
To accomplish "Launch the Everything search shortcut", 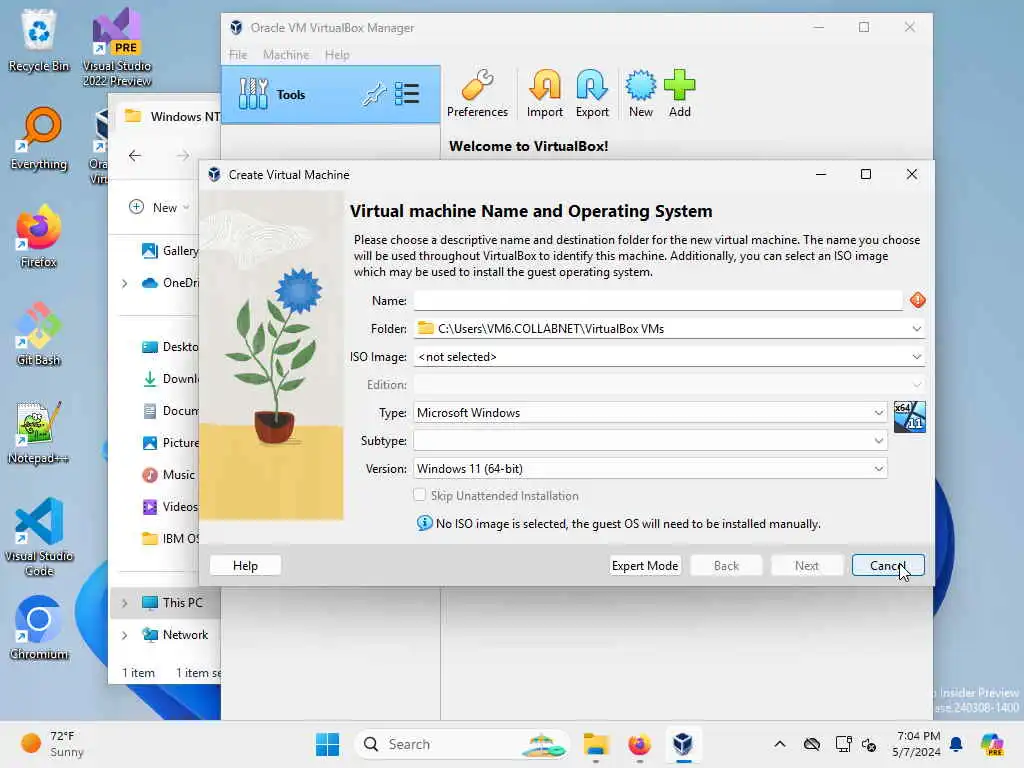I will 39,138.
